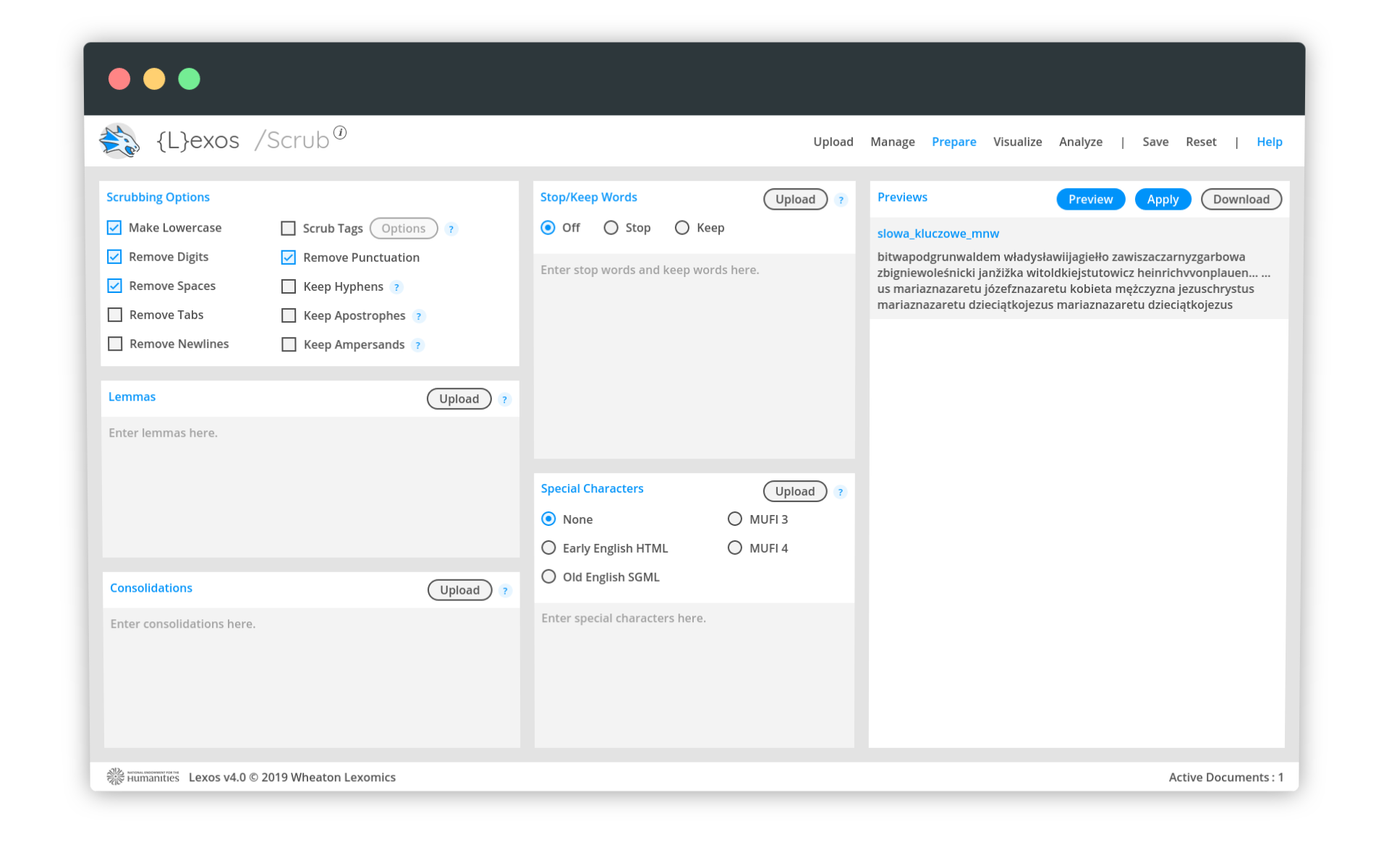Click the scrub tags Options button
This screenshot has height=868, width=1389.
coord(404,229)
